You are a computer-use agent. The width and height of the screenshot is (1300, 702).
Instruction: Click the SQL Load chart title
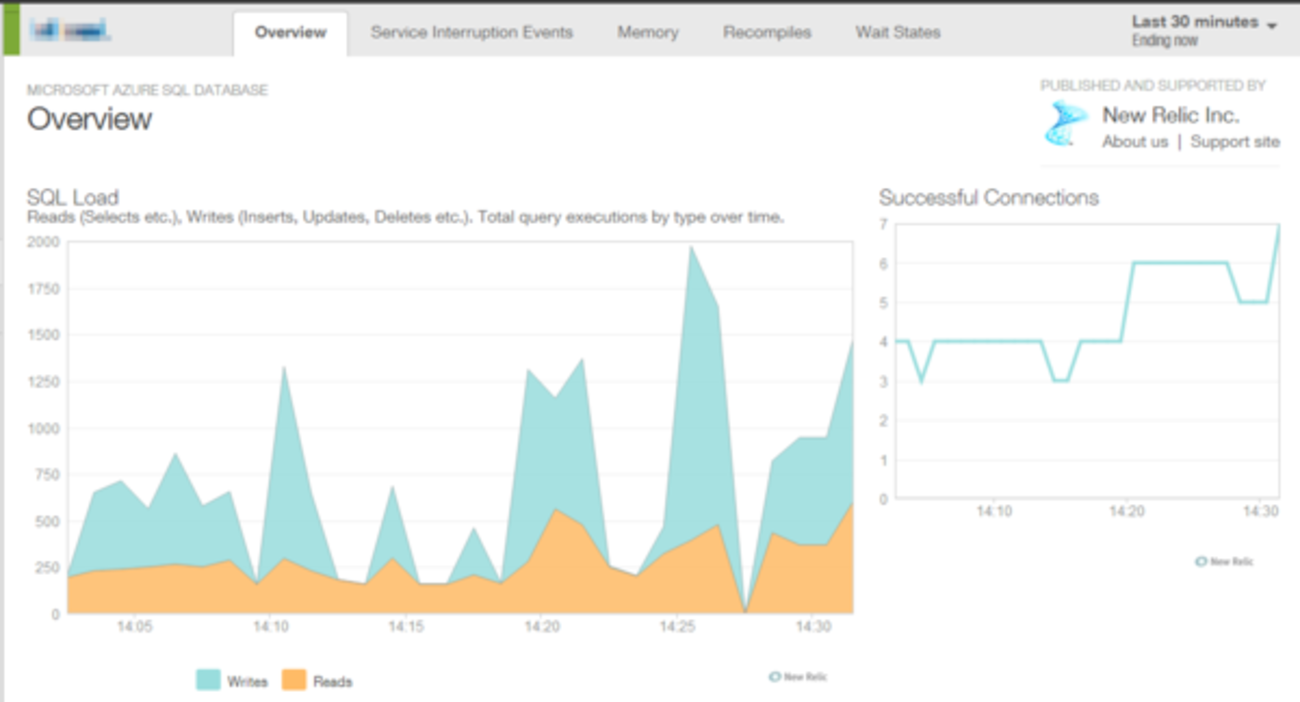73,197
